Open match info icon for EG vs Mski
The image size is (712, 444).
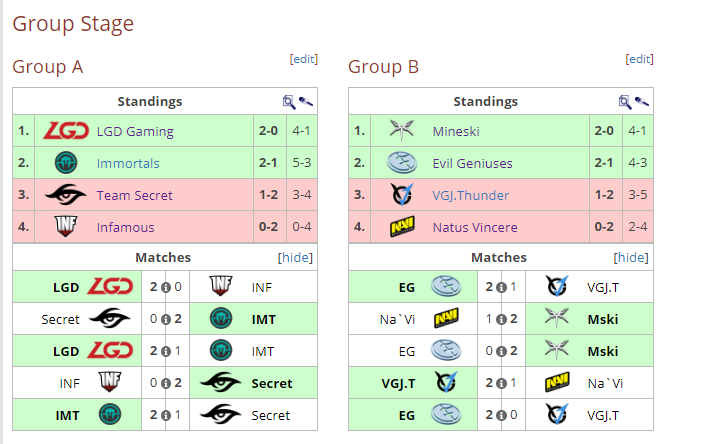pyautogui.click(x=501, y=351)
